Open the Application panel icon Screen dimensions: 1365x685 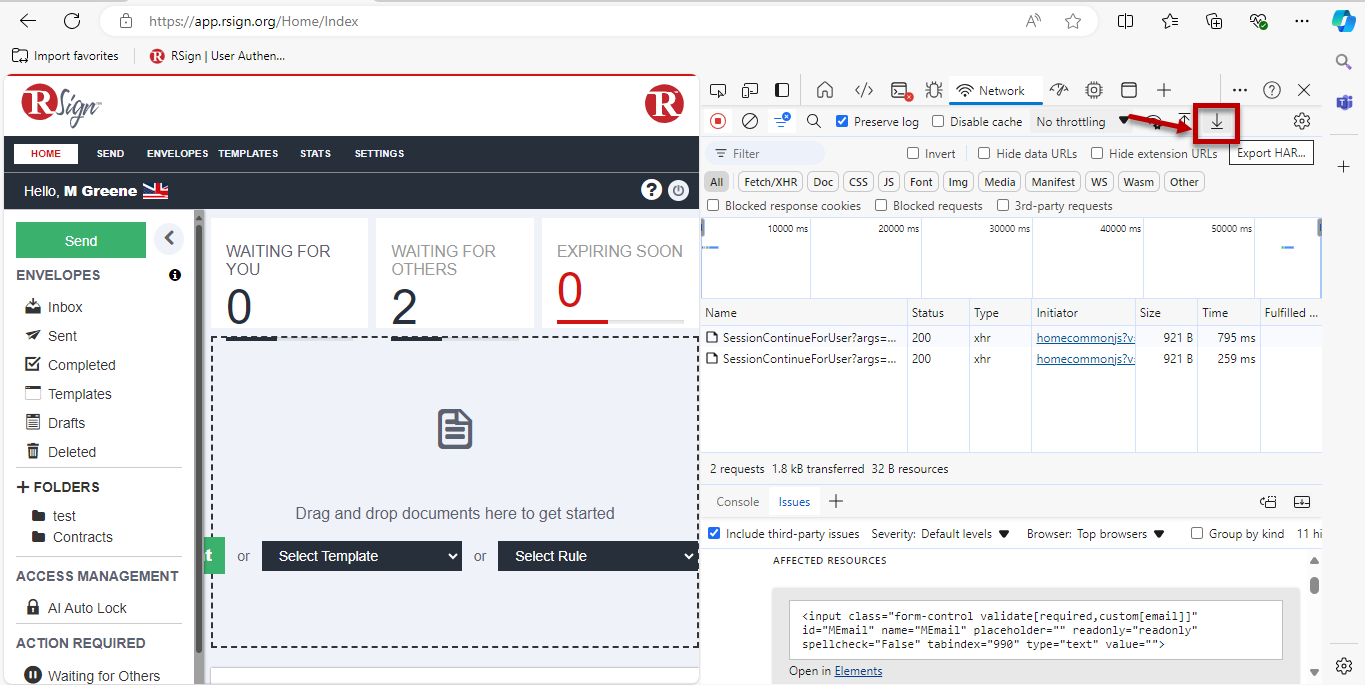coord(1128,90)
